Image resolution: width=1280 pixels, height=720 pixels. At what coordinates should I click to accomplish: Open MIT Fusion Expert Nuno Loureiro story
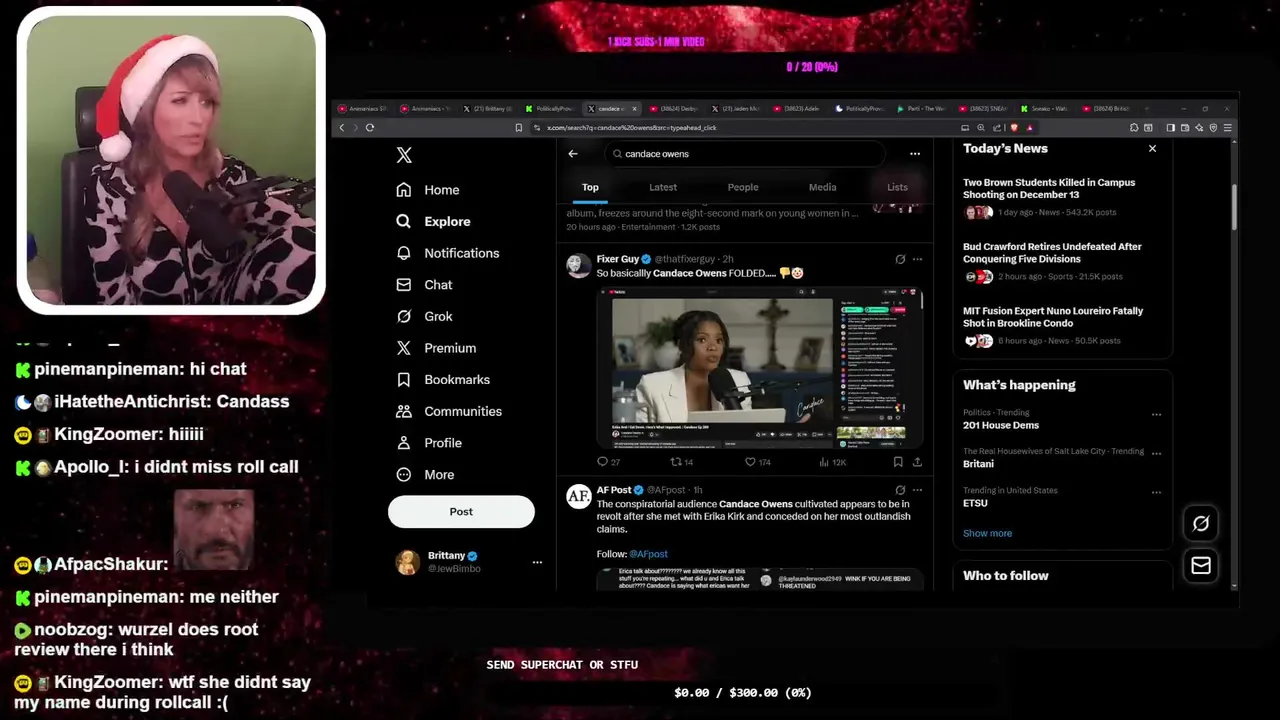pyautogui.click(x=1062, y=325)
